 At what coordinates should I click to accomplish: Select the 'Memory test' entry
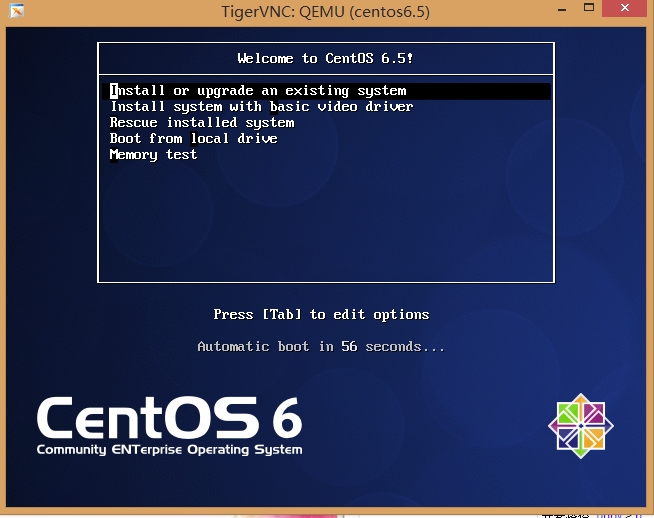(x=153, y=155)
